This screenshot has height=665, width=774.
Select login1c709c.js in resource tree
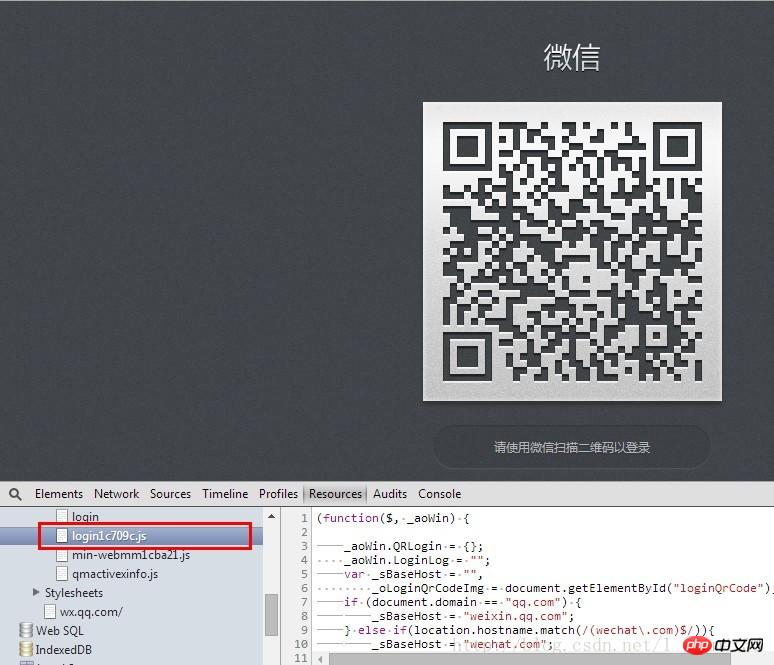[109, 536]
